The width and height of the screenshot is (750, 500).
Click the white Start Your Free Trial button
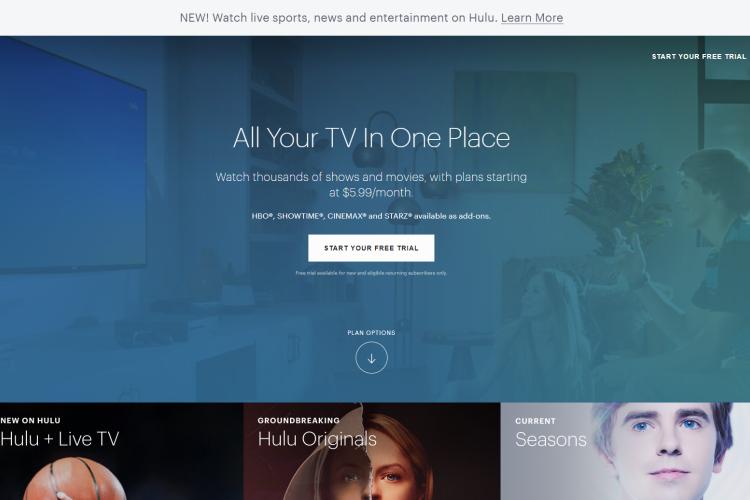371,248
